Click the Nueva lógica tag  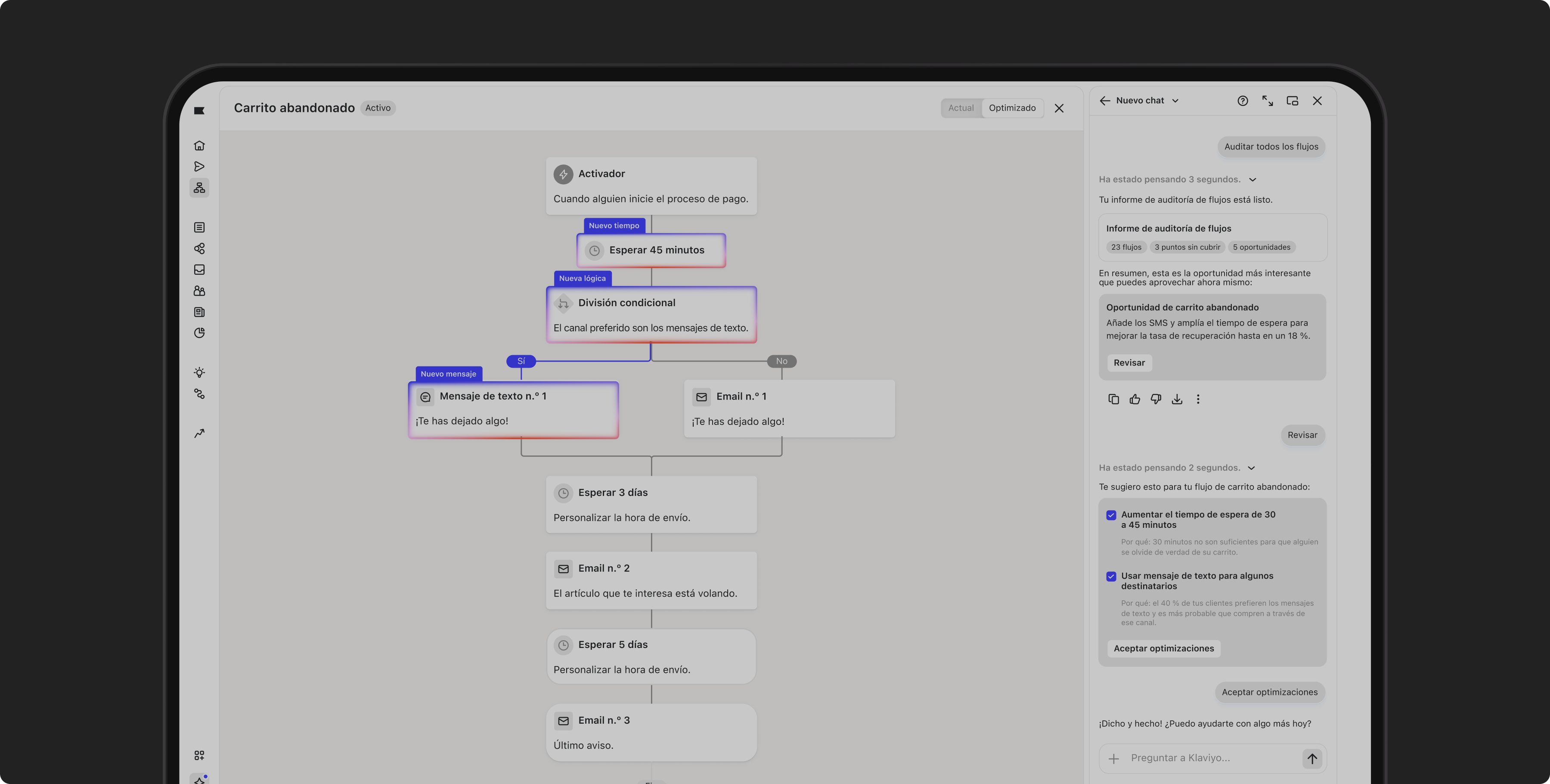(x=582, y=279)
